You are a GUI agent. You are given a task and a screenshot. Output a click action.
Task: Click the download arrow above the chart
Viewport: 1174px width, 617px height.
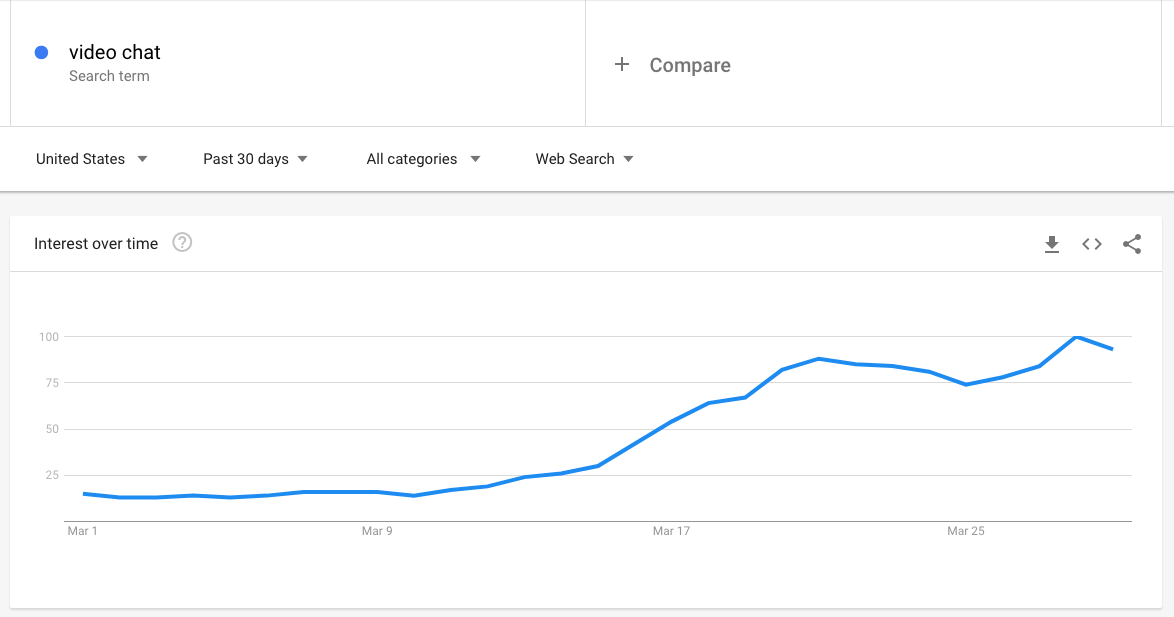(1052, 243)
